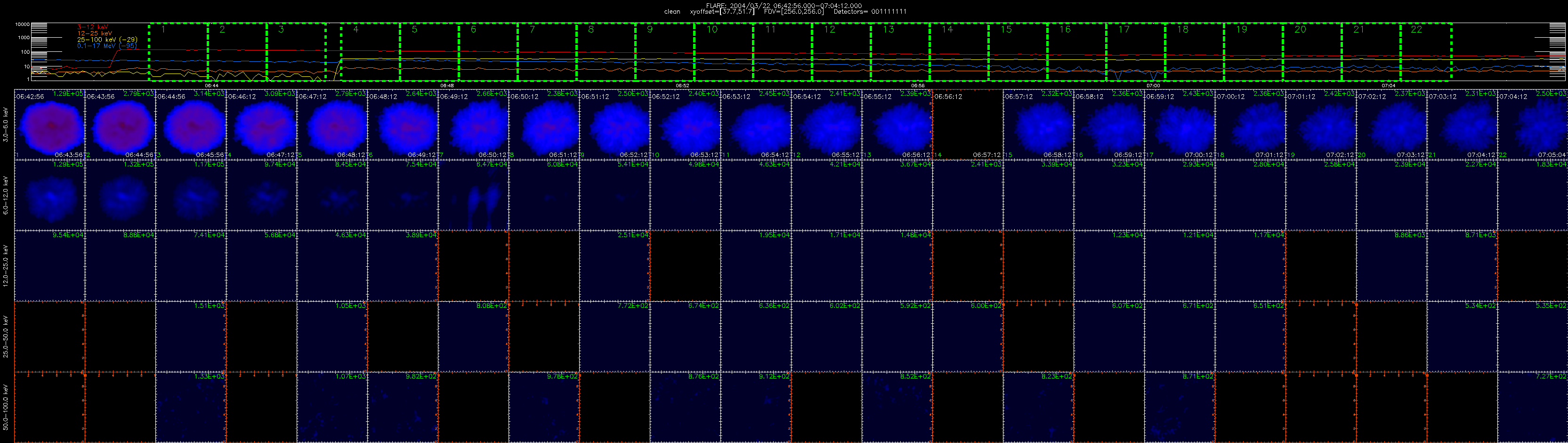Select interval 6 box in the light curve
This screenshot has height=443, width=1568.
(488, 52)
